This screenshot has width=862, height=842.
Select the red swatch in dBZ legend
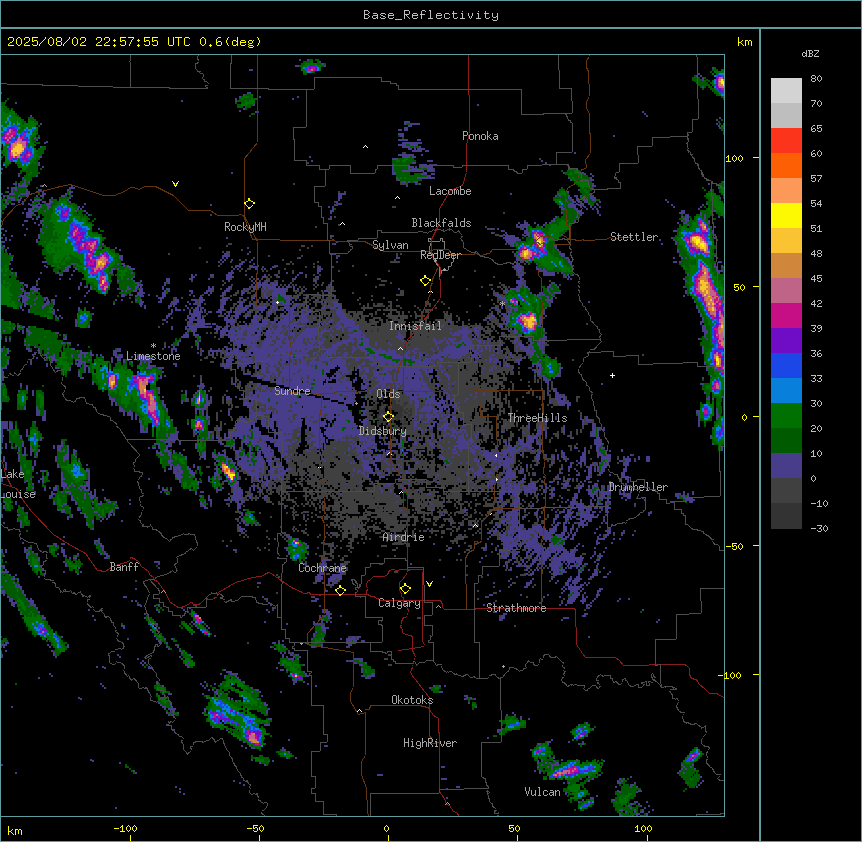pos(786,141)
